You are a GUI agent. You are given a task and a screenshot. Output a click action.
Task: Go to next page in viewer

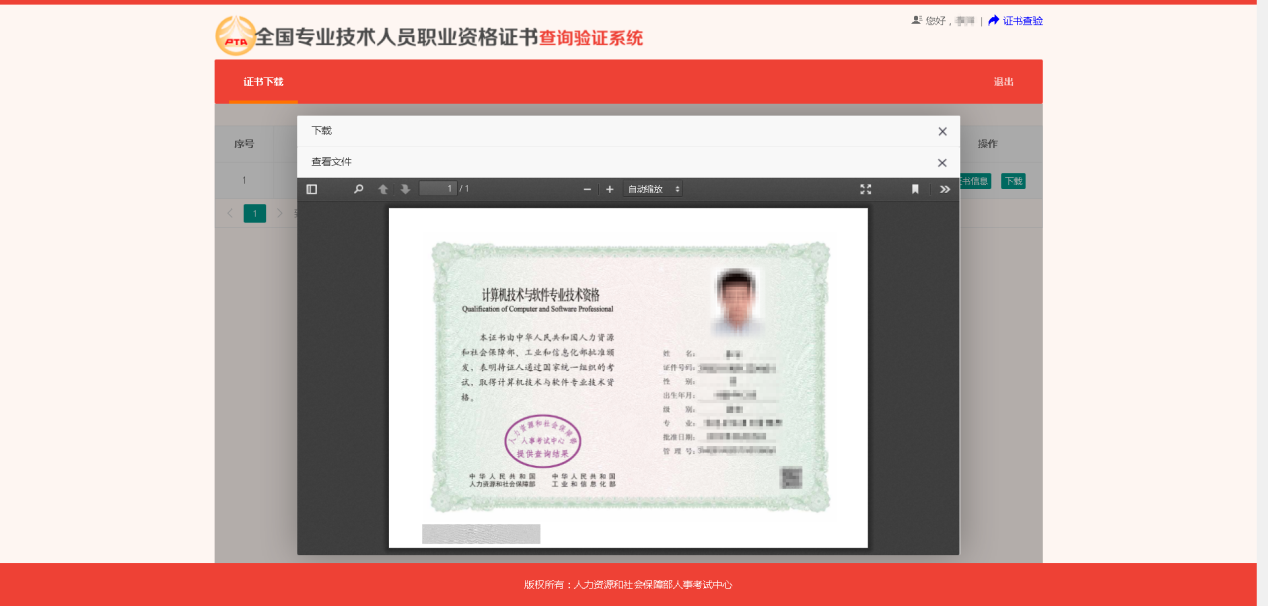pos(406,188)
